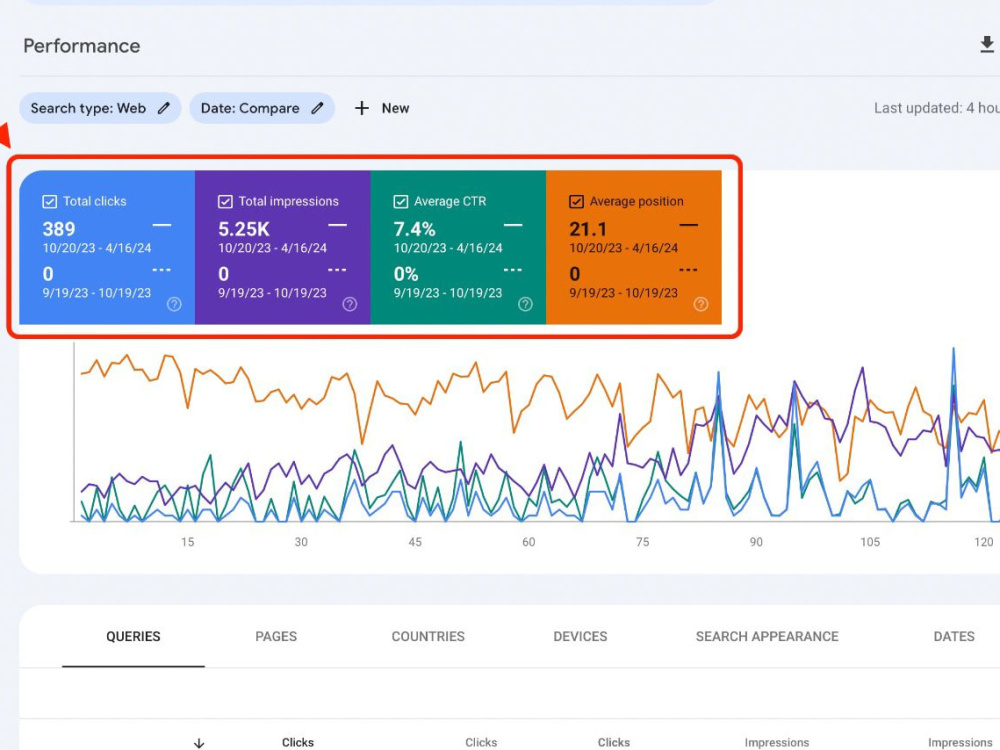
Task: Open help icon on Average position card
Action: coord(700,304)
